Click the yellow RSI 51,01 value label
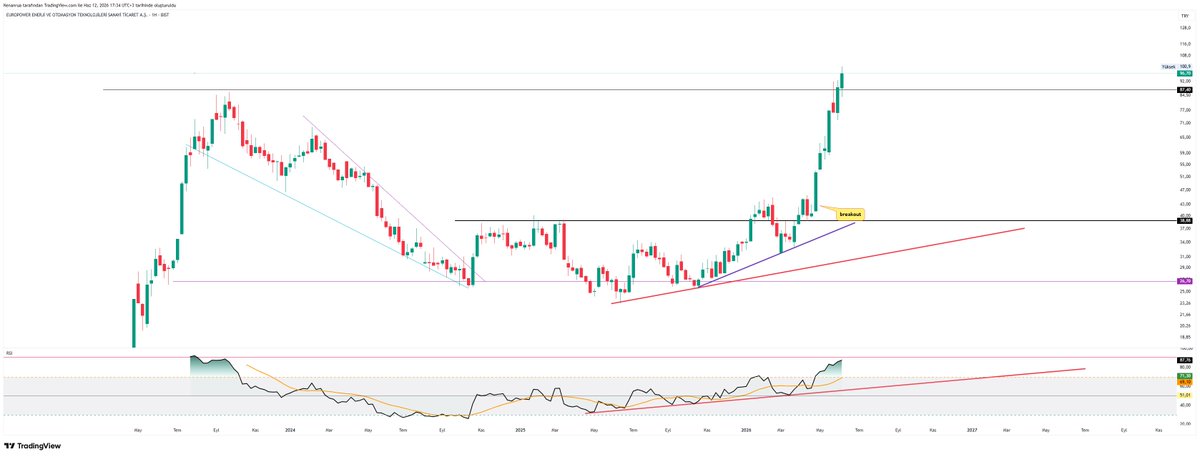The height and width of the screenshot is (457, 1200). (1185, 395)
